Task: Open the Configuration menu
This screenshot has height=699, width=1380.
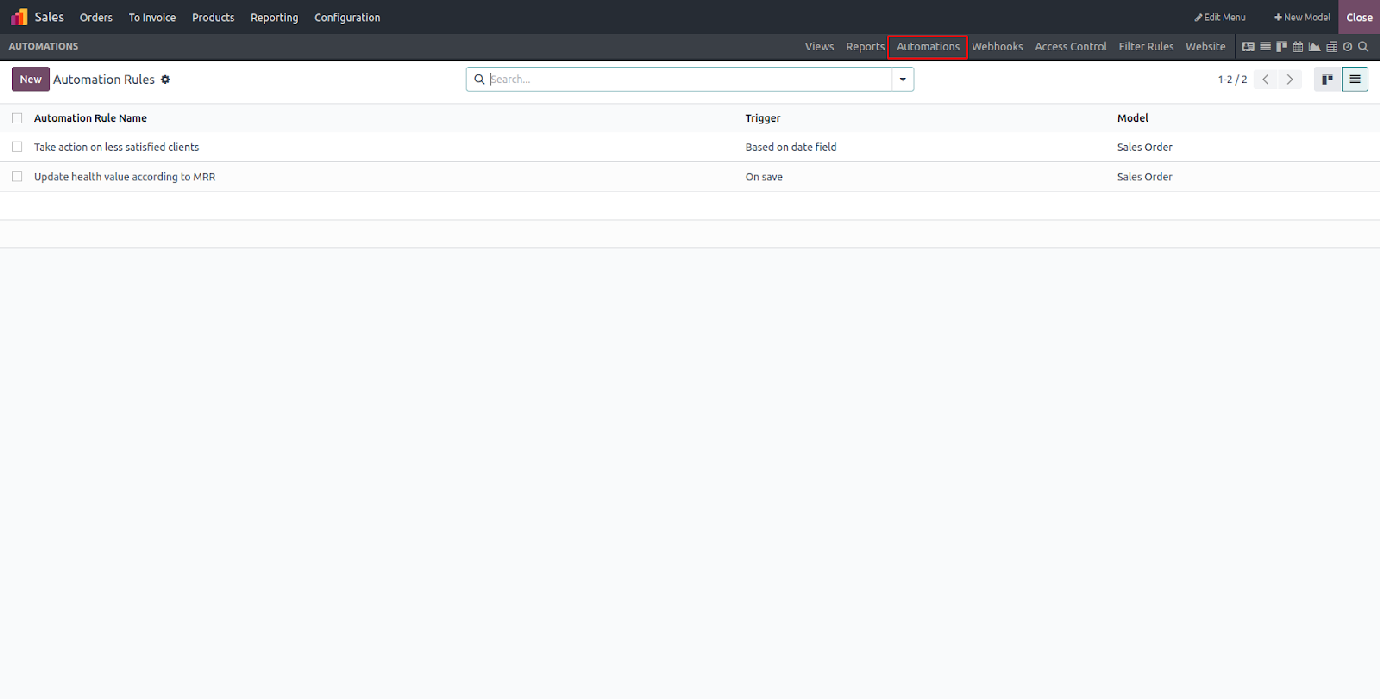Action: [347, 17]
